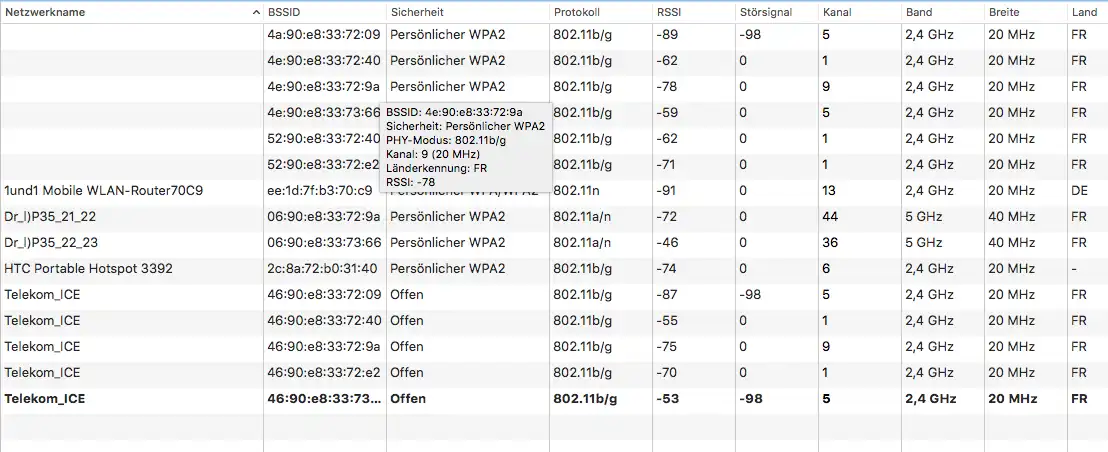Select HTC Portable Hotspot 3392 row
Image resolution: width=1108 pixels, height=452 pixels.
[x=88, y=268]
